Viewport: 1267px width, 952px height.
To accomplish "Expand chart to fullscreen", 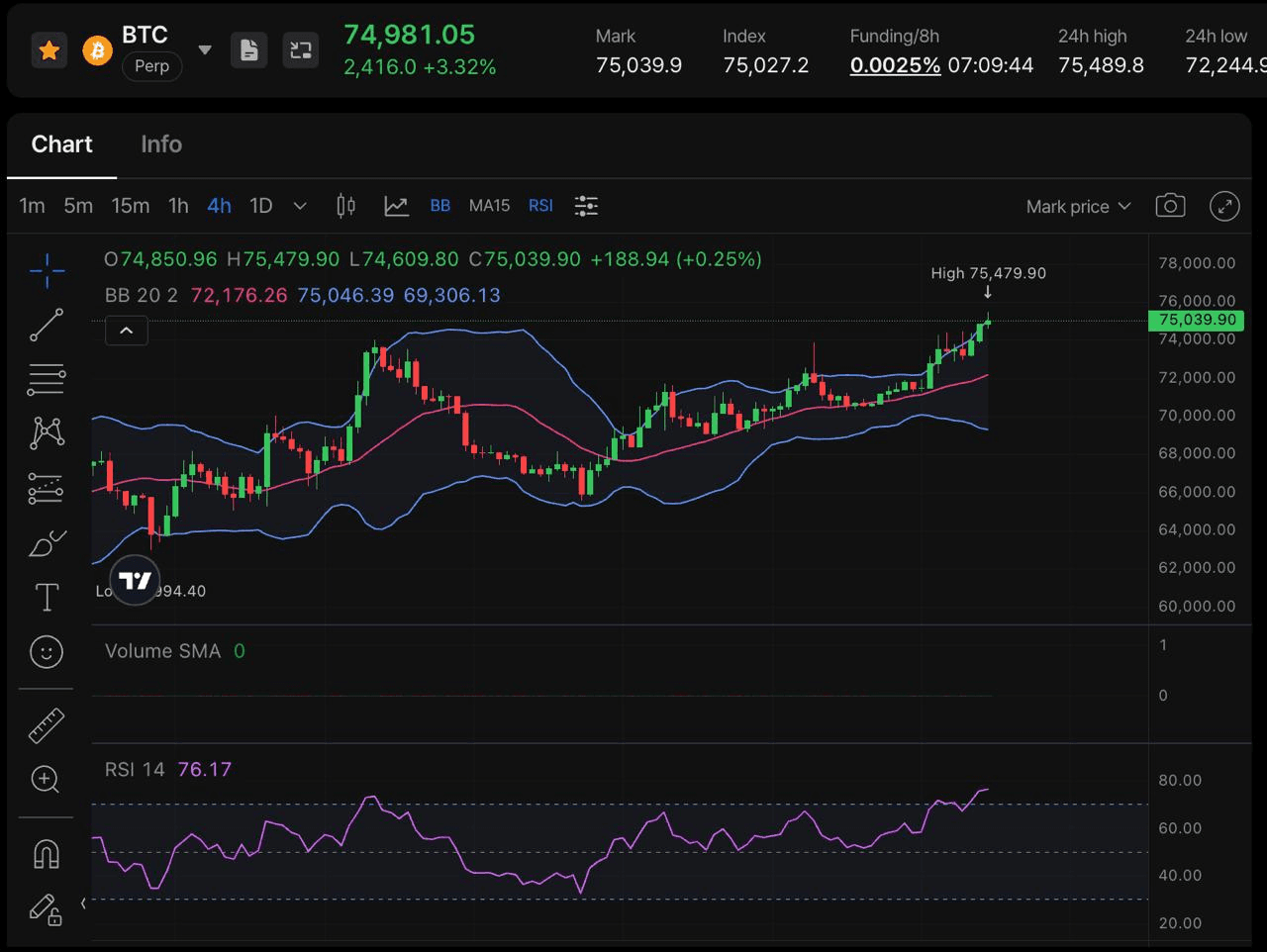I will (x=1224, y=206).
